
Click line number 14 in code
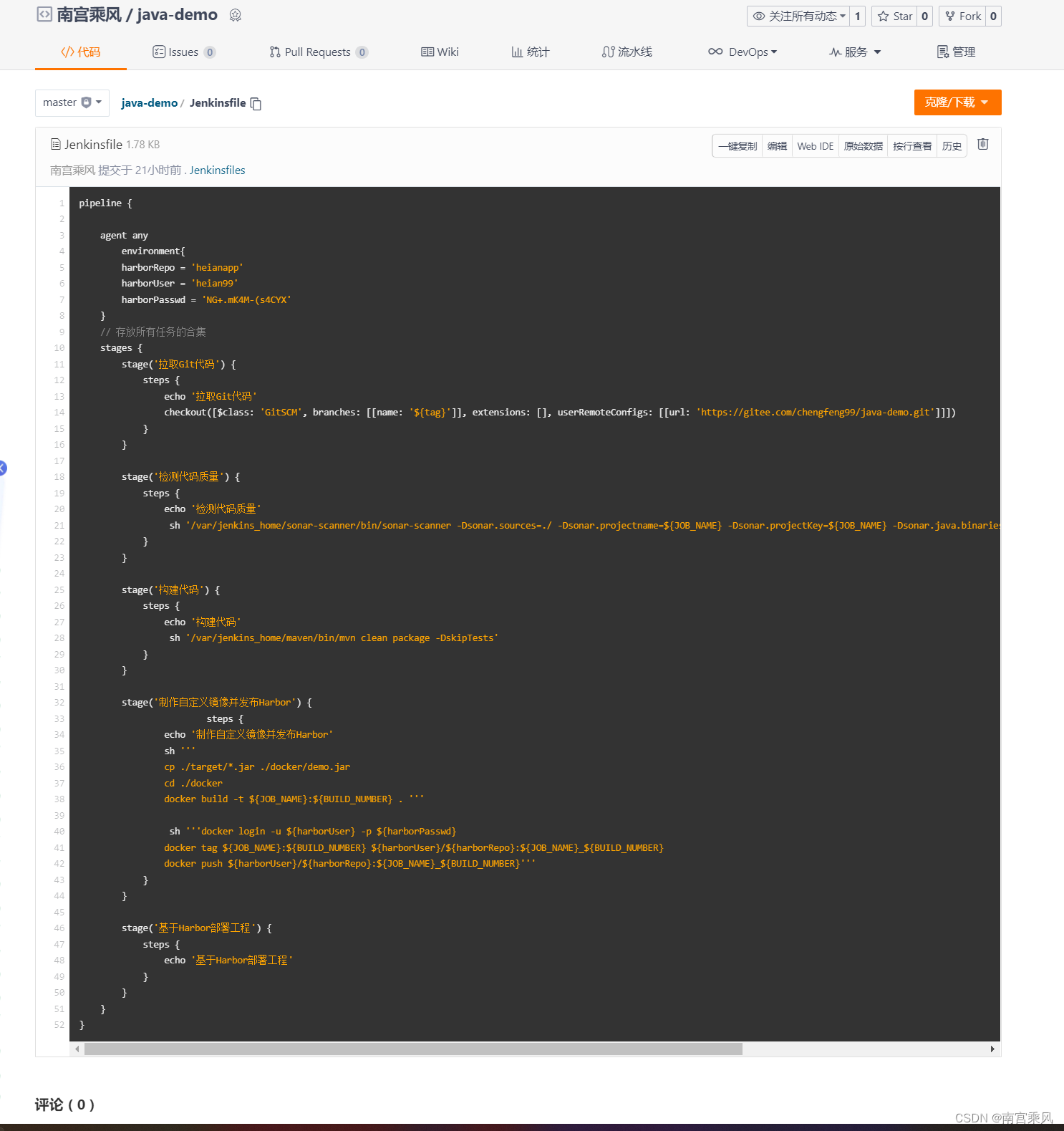(x=59, y=413)
